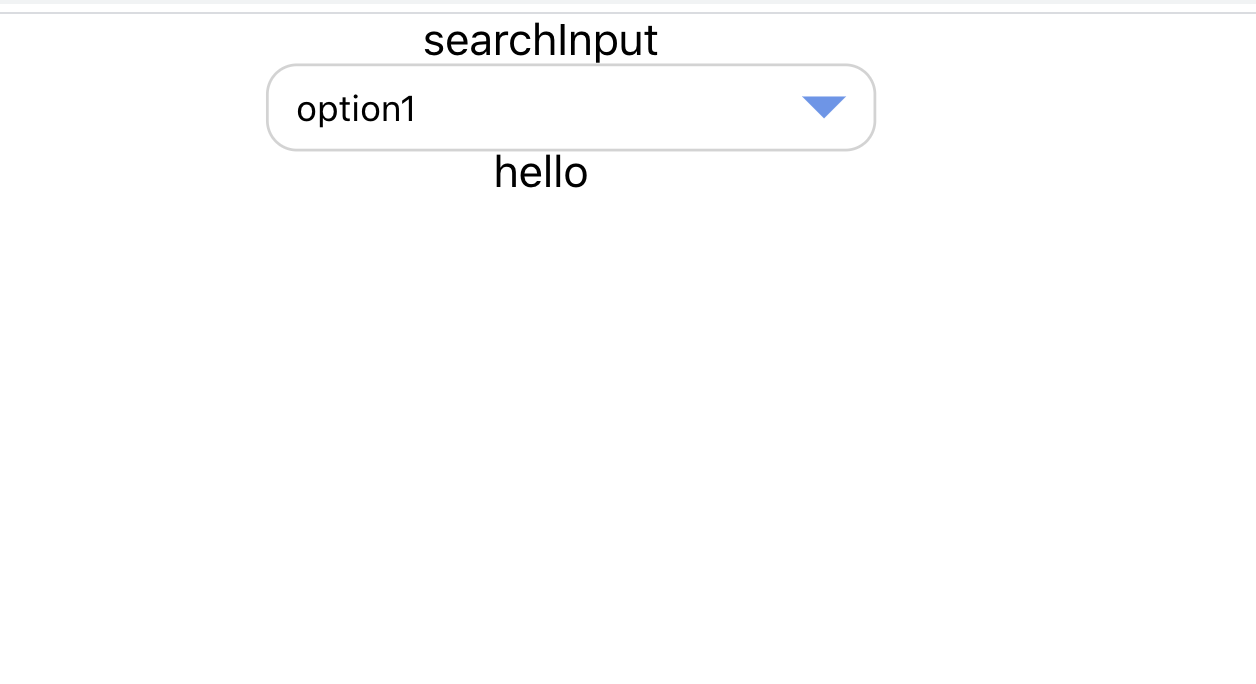Viewport: 1256px width, 684px height.
Task: Click the "searchInput" label
Action: coord(540,41)
